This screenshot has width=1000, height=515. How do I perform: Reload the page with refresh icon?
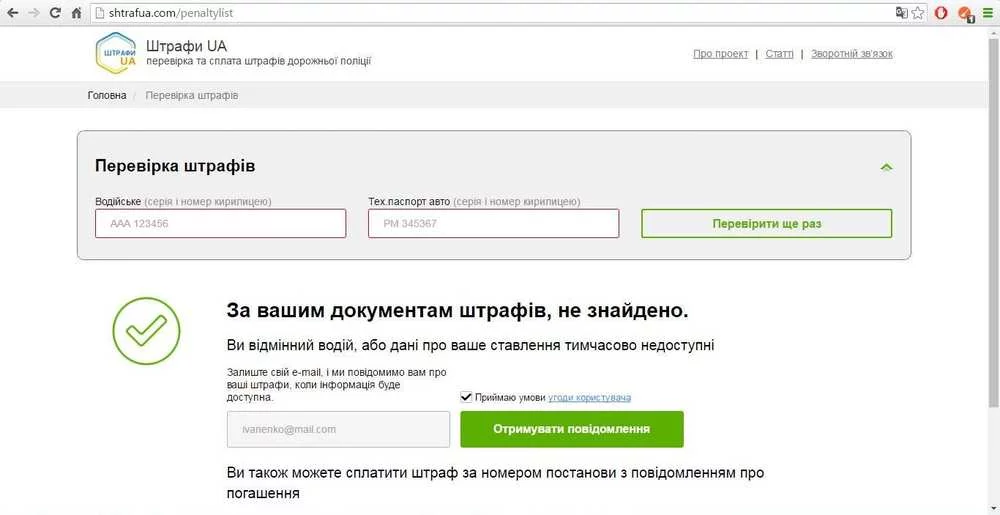click(55, 13)
